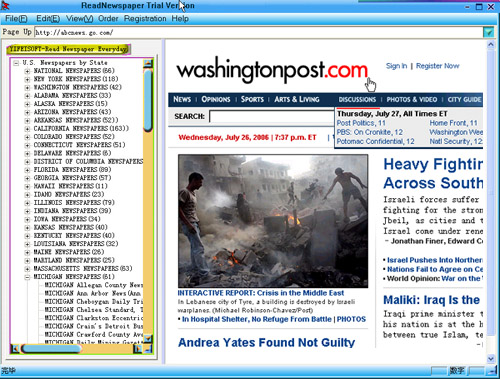This screenshot has height=379, width=500.
Task: Click the app logo icon in title bar
Action: click(x=5, y=6)
